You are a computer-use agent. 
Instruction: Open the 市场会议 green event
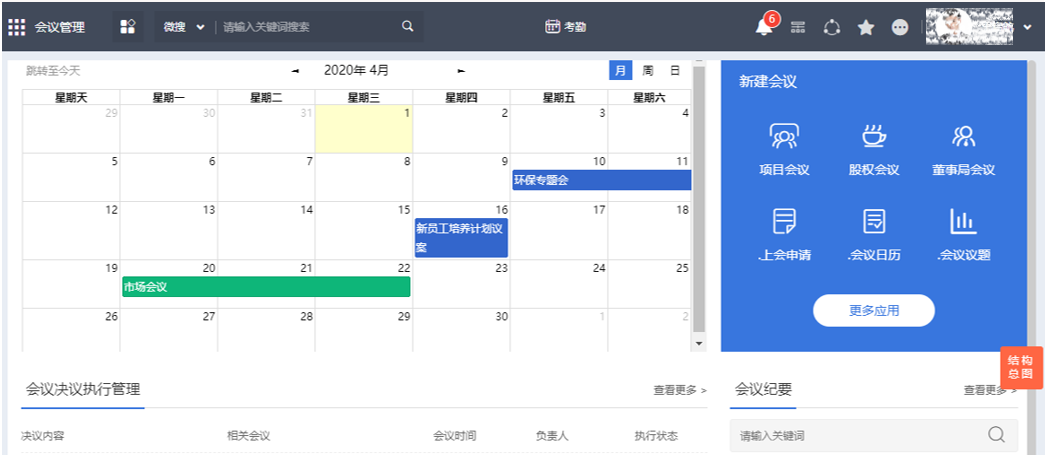[266, 287]
